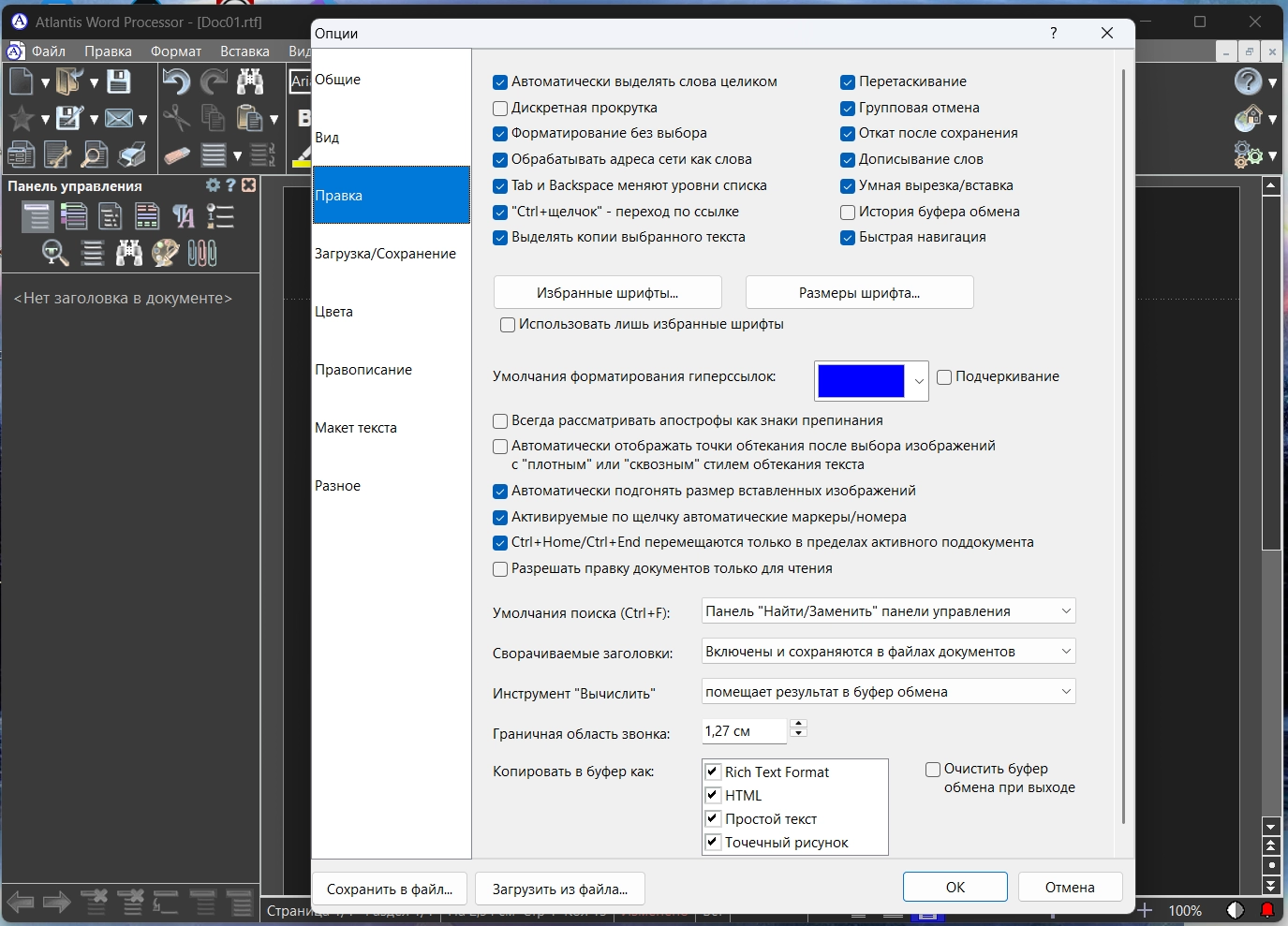Expand the Favorites star dropdown arrow
The height and width of the screenshot is (926, 1288).
pos(44,119)
